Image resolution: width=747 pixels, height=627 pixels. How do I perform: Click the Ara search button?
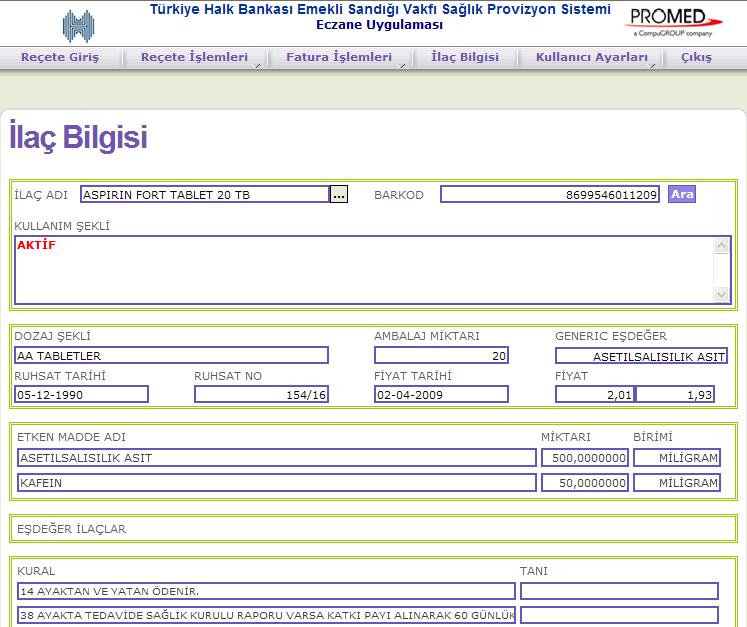[682, 194]
